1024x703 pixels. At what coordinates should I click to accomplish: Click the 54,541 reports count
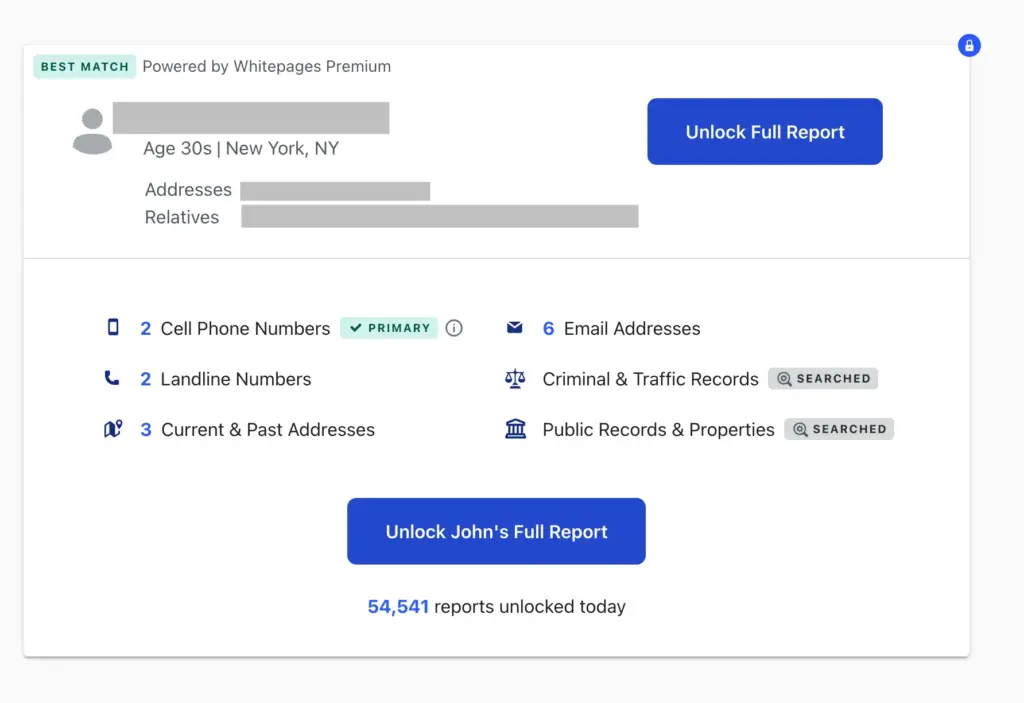coord(398,606)
